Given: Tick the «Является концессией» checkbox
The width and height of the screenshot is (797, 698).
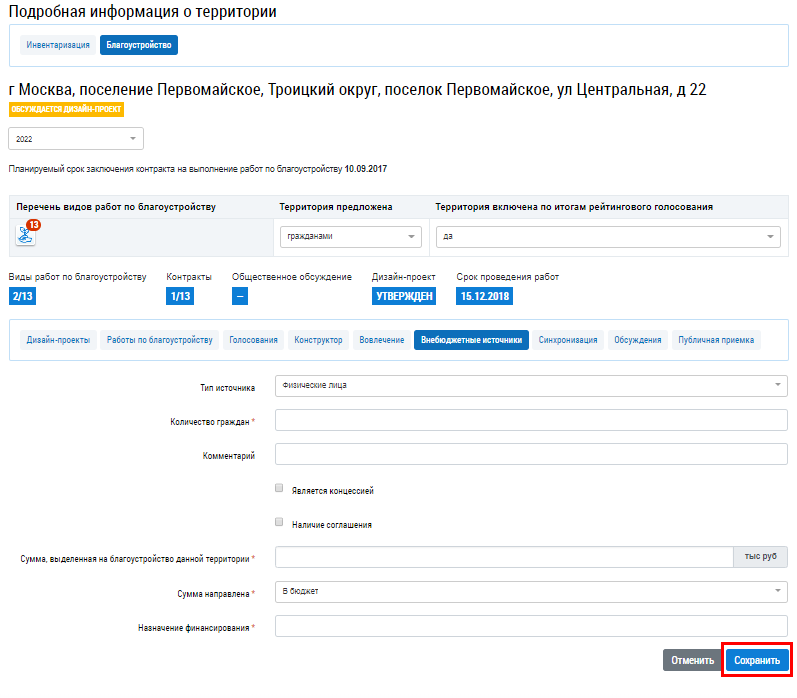Looking at the screenshot, I should point(279,489).
